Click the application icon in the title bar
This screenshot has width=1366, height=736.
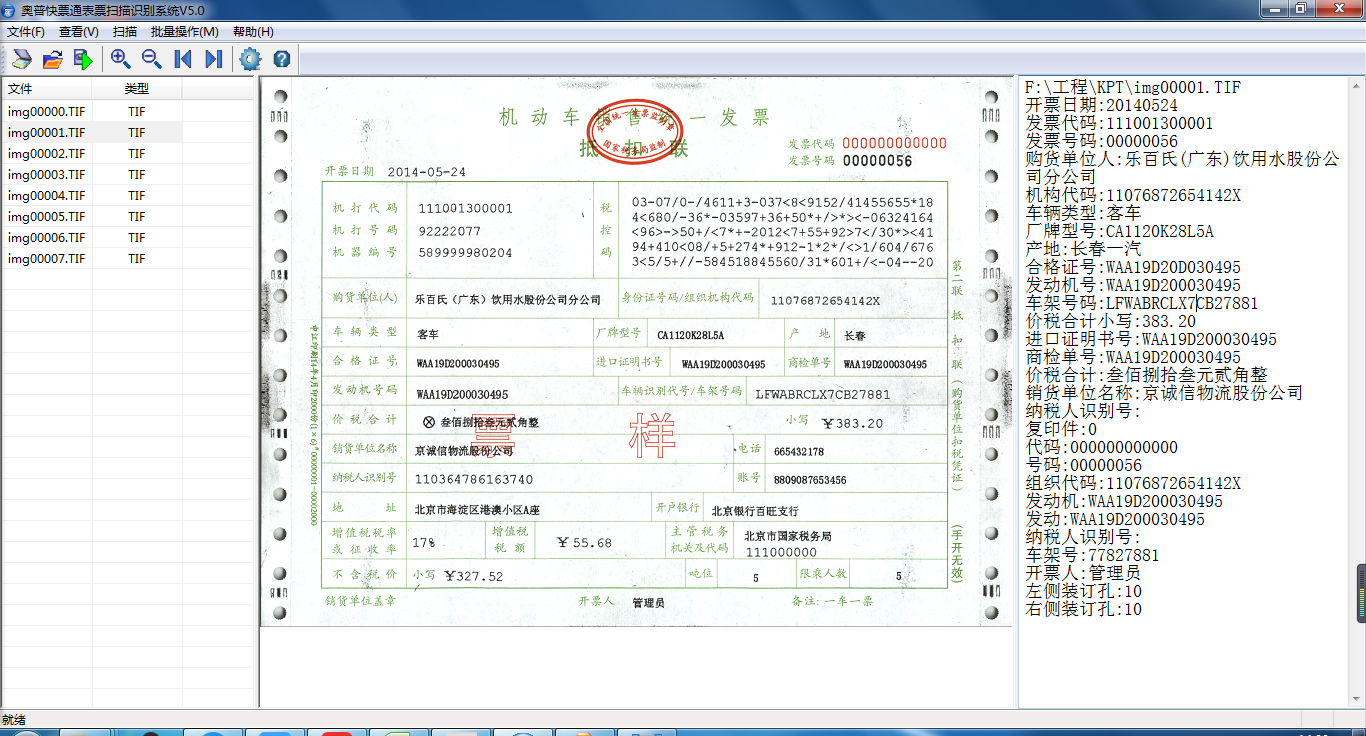point(9,9)
